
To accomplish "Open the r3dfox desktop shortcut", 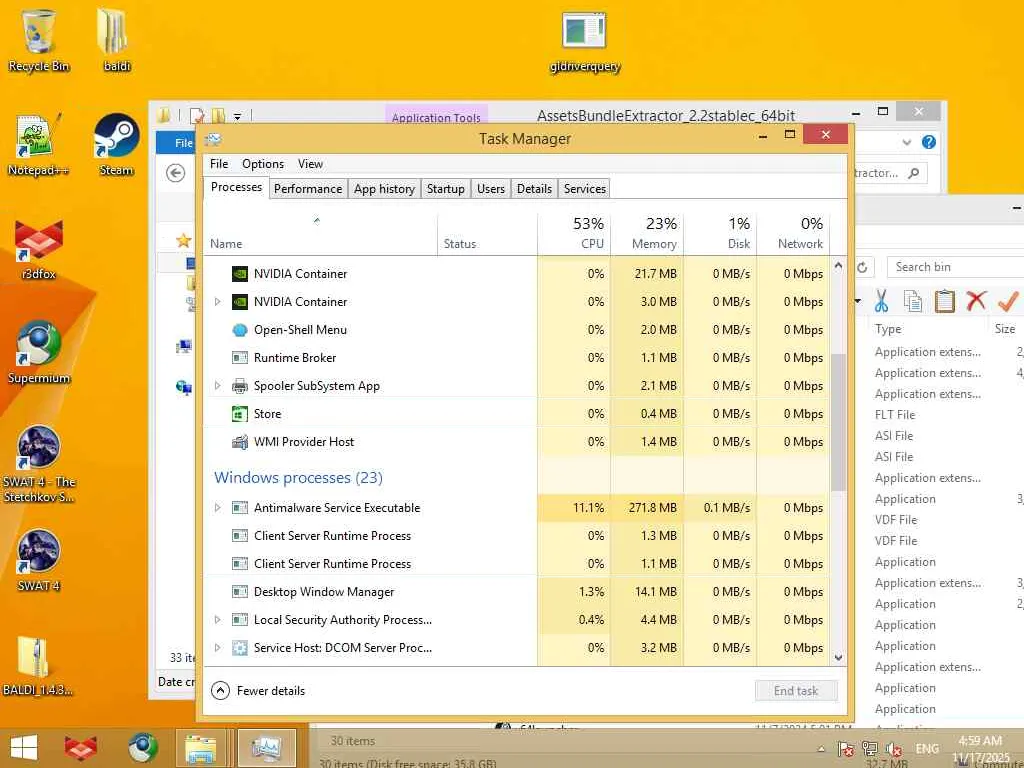I will tap(39, 249).
